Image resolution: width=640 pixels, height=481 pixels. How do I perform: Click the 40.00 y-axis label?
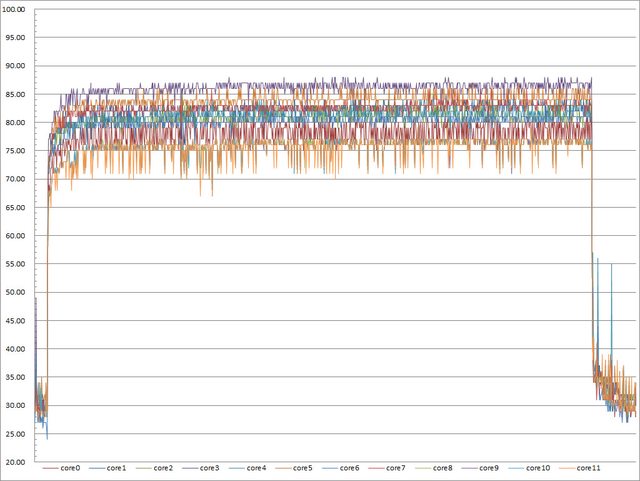coord(17,350)
